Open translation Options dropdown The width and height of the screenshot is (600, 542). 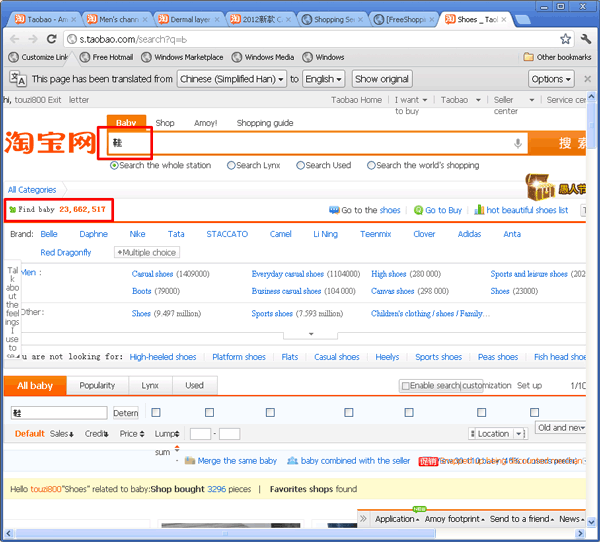(551, 79)
